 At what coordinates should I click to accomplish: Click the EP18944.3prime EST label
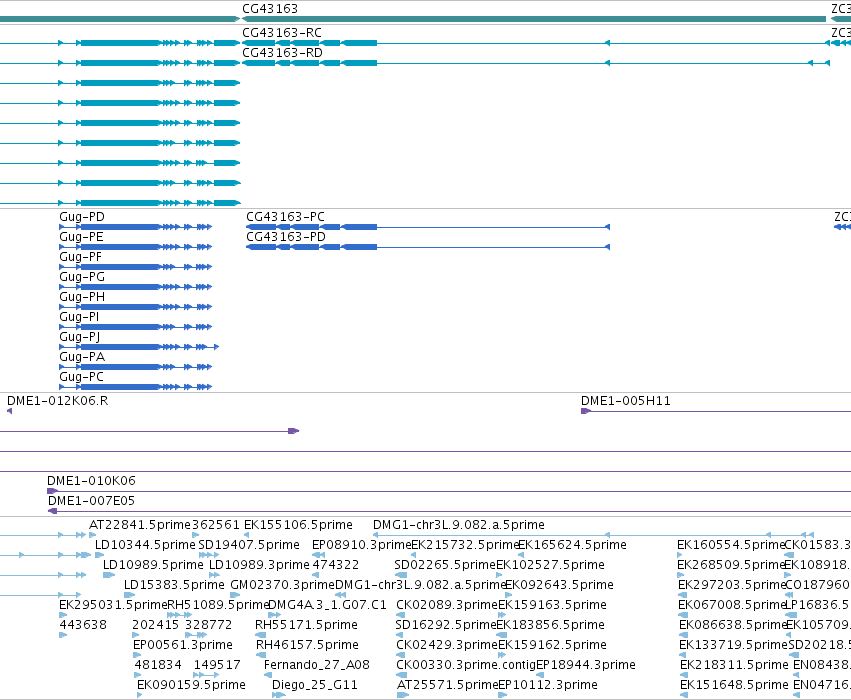586,665
